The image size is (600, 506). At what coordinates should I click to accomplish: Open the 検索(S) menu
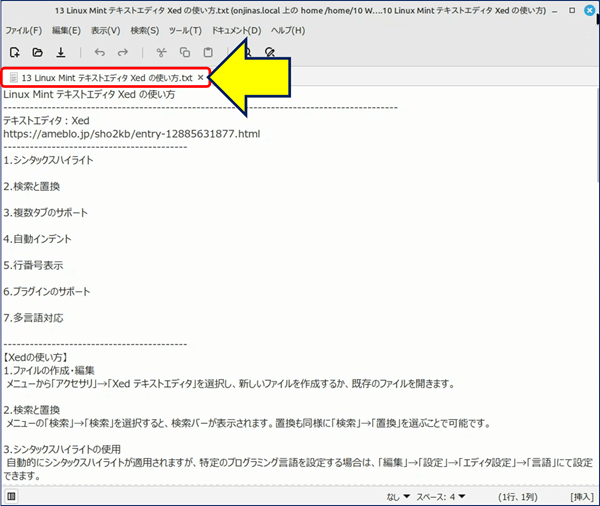pyautogui.click(x=145, y=31)
